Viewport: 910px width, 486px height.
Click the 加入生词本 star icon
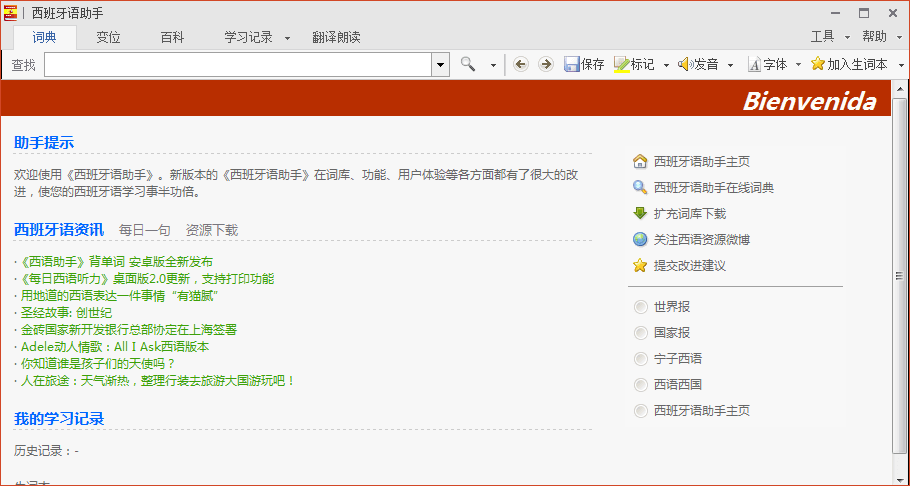click(x=817, y=64)
